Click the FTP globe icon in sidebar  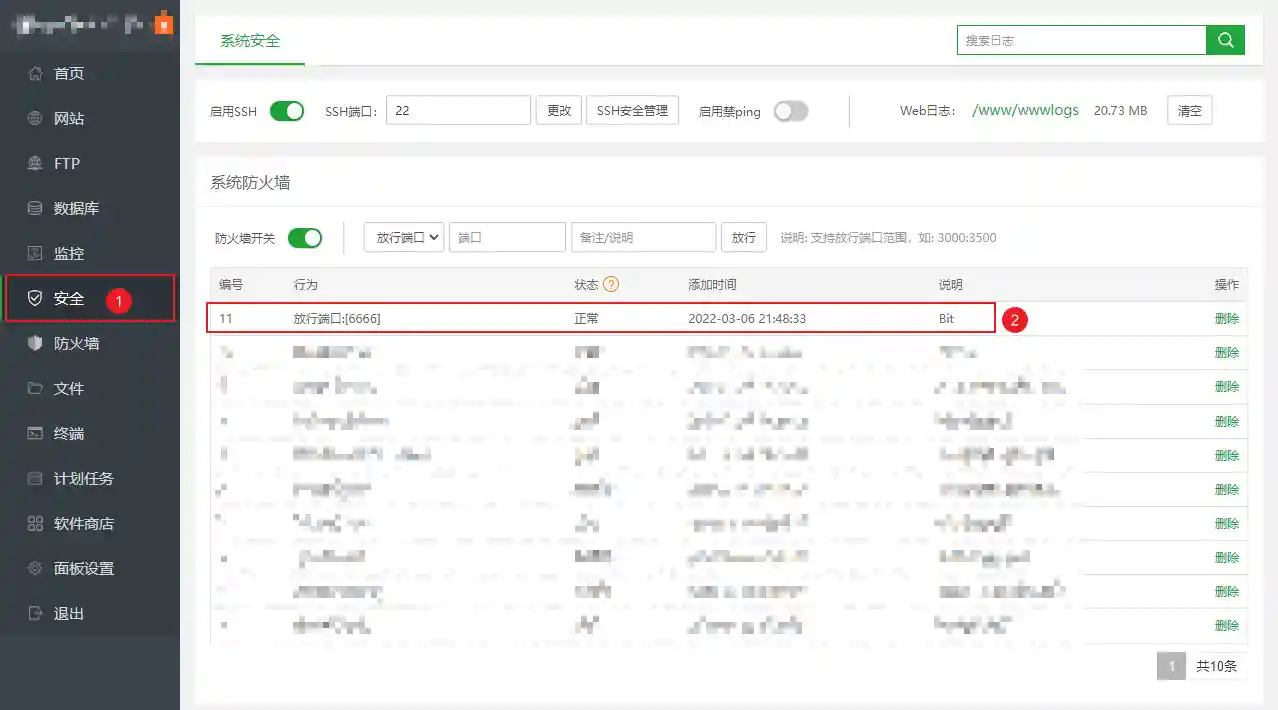[36, 163]
